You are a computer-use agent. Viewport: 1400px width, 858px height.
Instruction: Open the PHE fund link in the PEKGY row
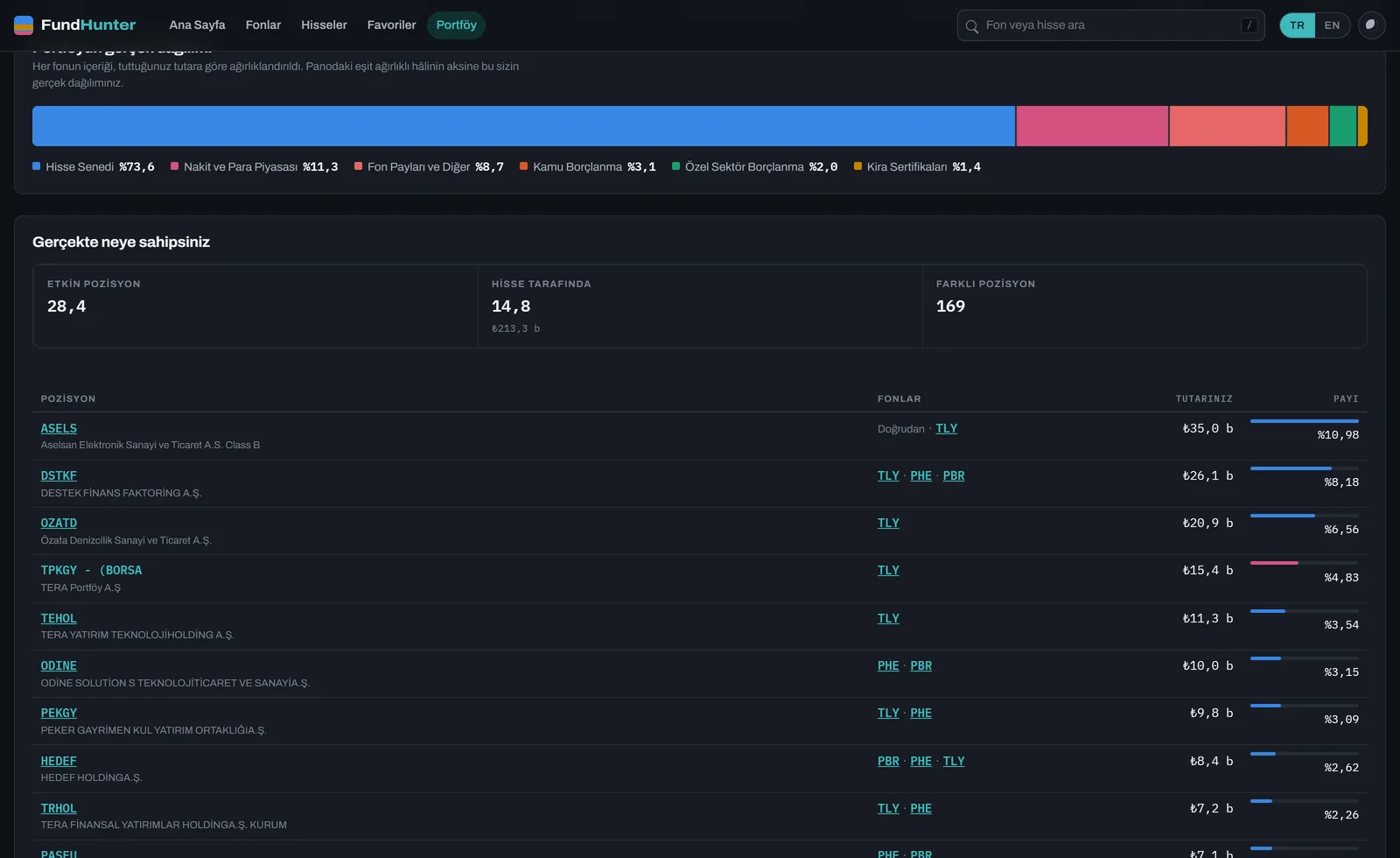point(921,713)
